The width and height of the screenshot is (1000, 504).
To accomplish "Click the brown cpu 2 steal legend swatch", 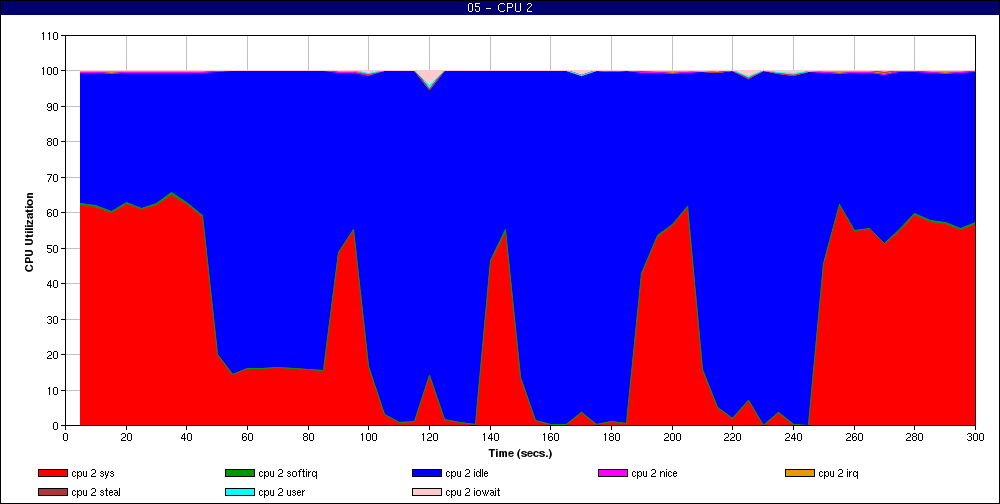I will (52, 493).
